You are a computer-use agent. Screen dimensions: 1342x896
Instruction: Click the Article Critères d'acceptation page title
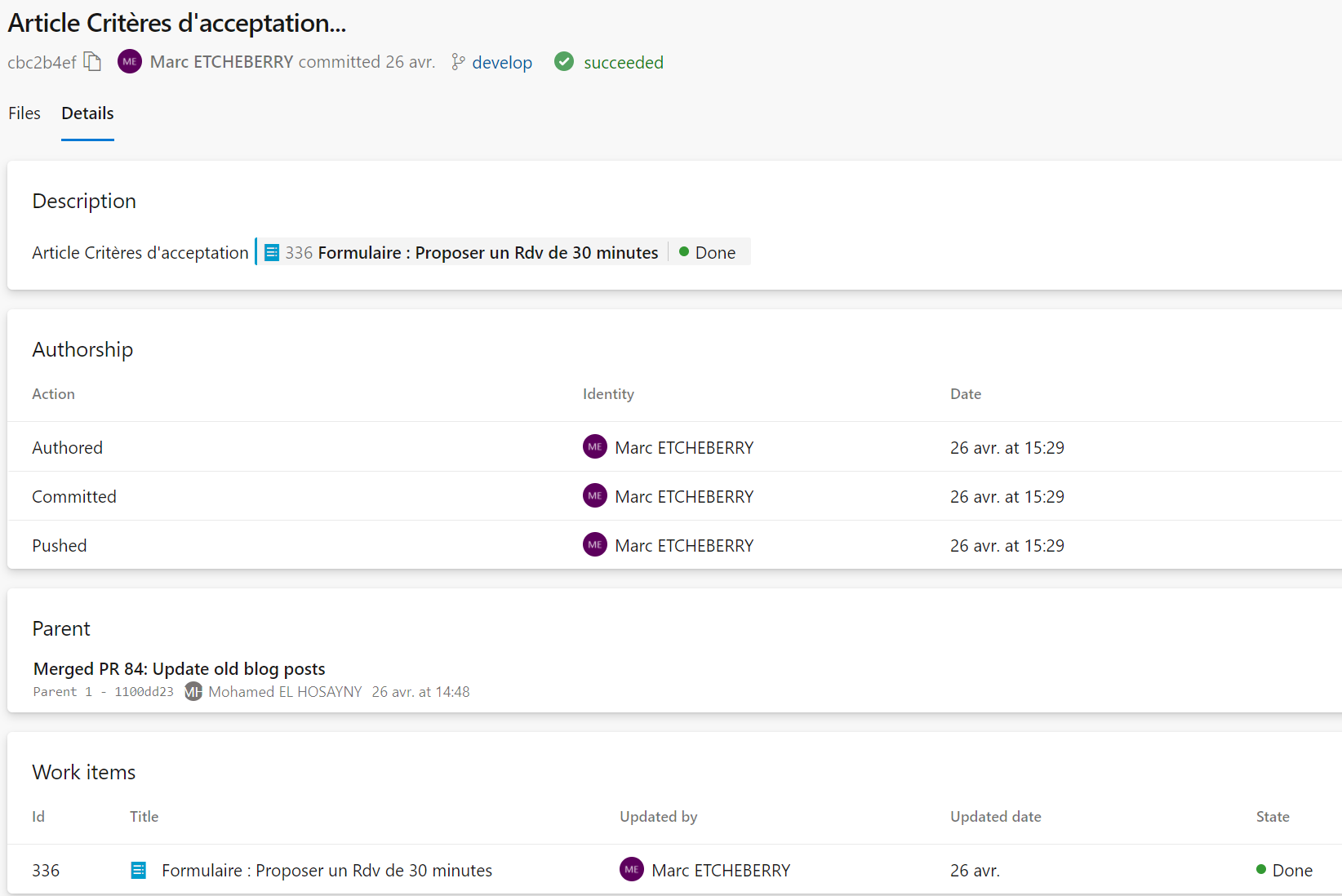[x=177, y=23]
